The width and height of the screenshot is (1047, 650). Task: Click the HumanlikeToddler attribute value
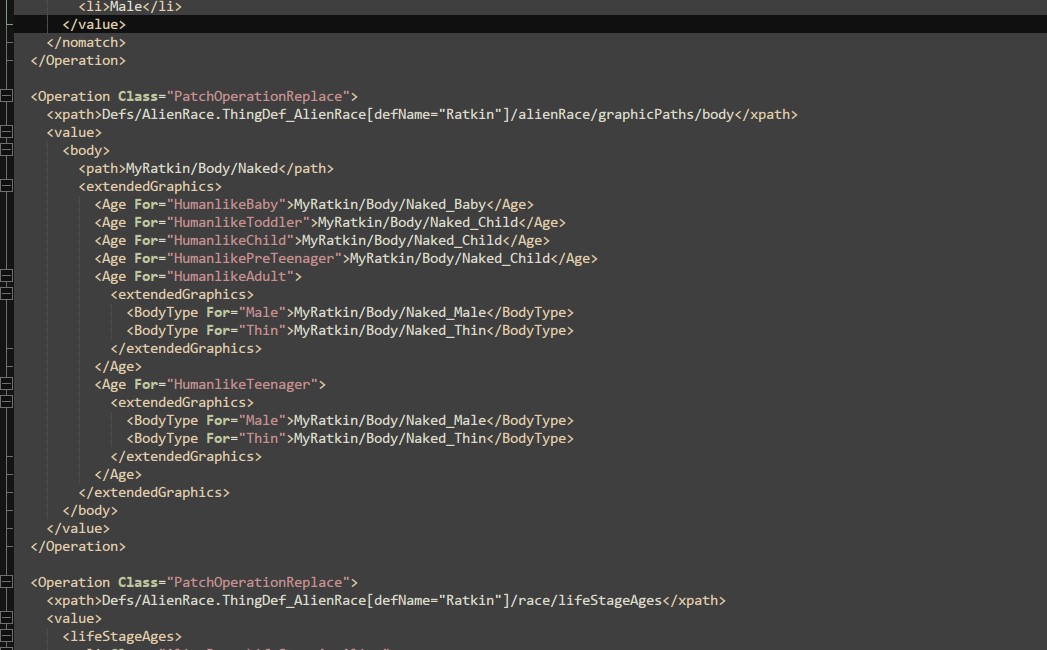(238, 222)
